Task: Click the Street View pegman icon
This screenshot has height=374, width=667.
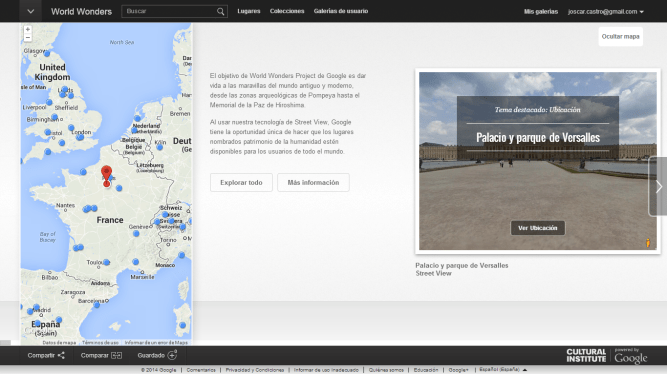Action: pyautogui.click(x=648, y=243)
